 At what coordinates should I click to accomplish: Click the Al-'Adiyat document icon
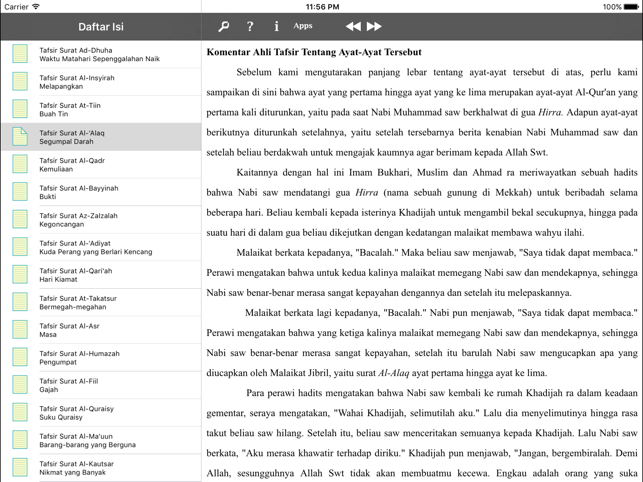pos(20,247)
